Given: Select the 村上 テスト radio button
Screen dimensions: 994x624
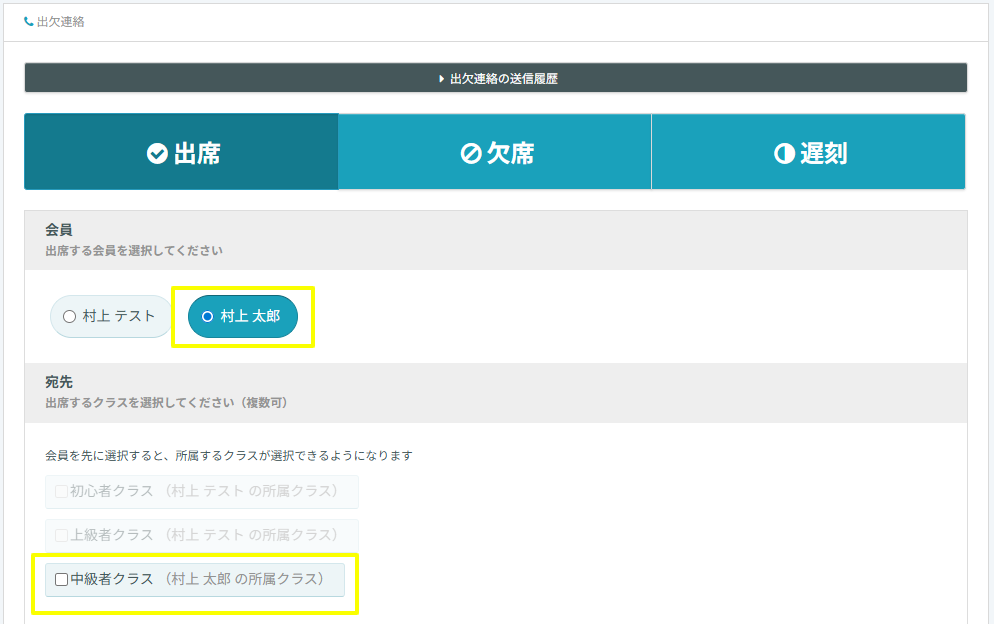Looking at the screenshot, I should [x=69, y=316].
